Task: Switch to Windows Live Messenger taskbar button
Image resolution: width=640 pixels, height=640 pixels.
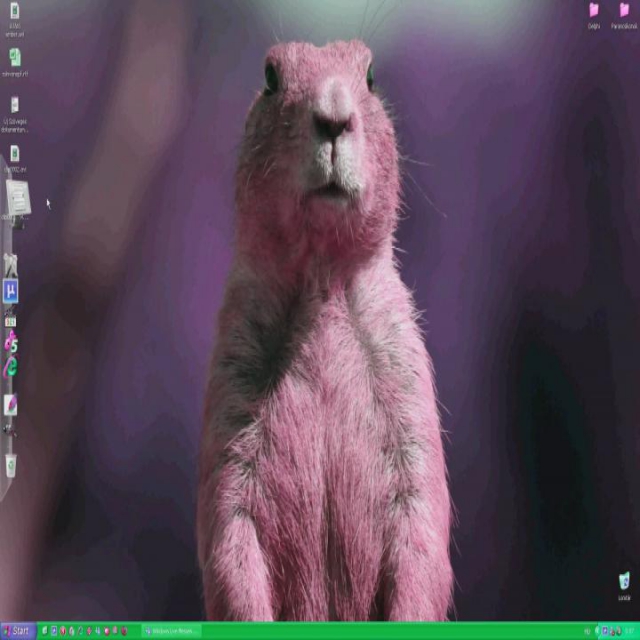Action: 172,631
